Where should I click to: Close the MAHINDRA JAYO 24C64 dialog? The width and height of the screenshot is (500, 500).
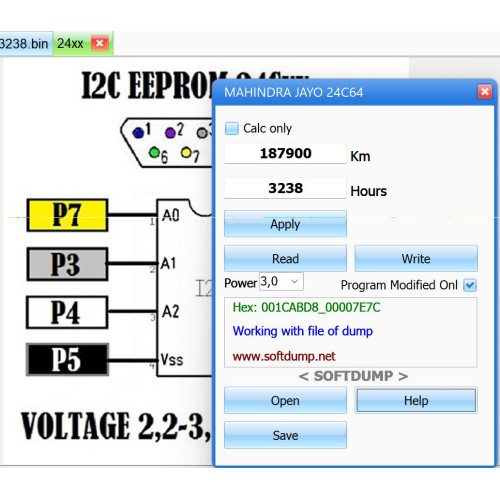485,92
